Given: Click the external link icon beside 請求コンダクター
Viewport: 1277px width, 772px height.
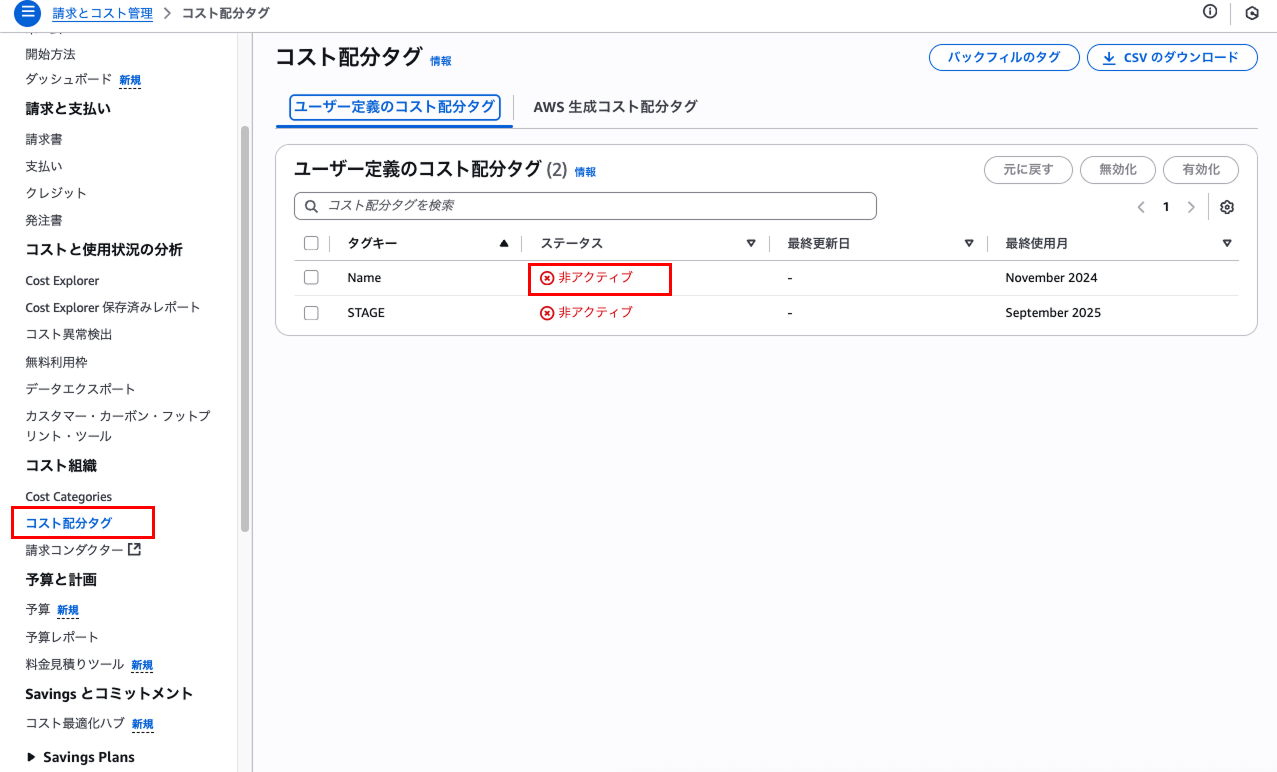Looking at the screenshot, I should (134, 549).
